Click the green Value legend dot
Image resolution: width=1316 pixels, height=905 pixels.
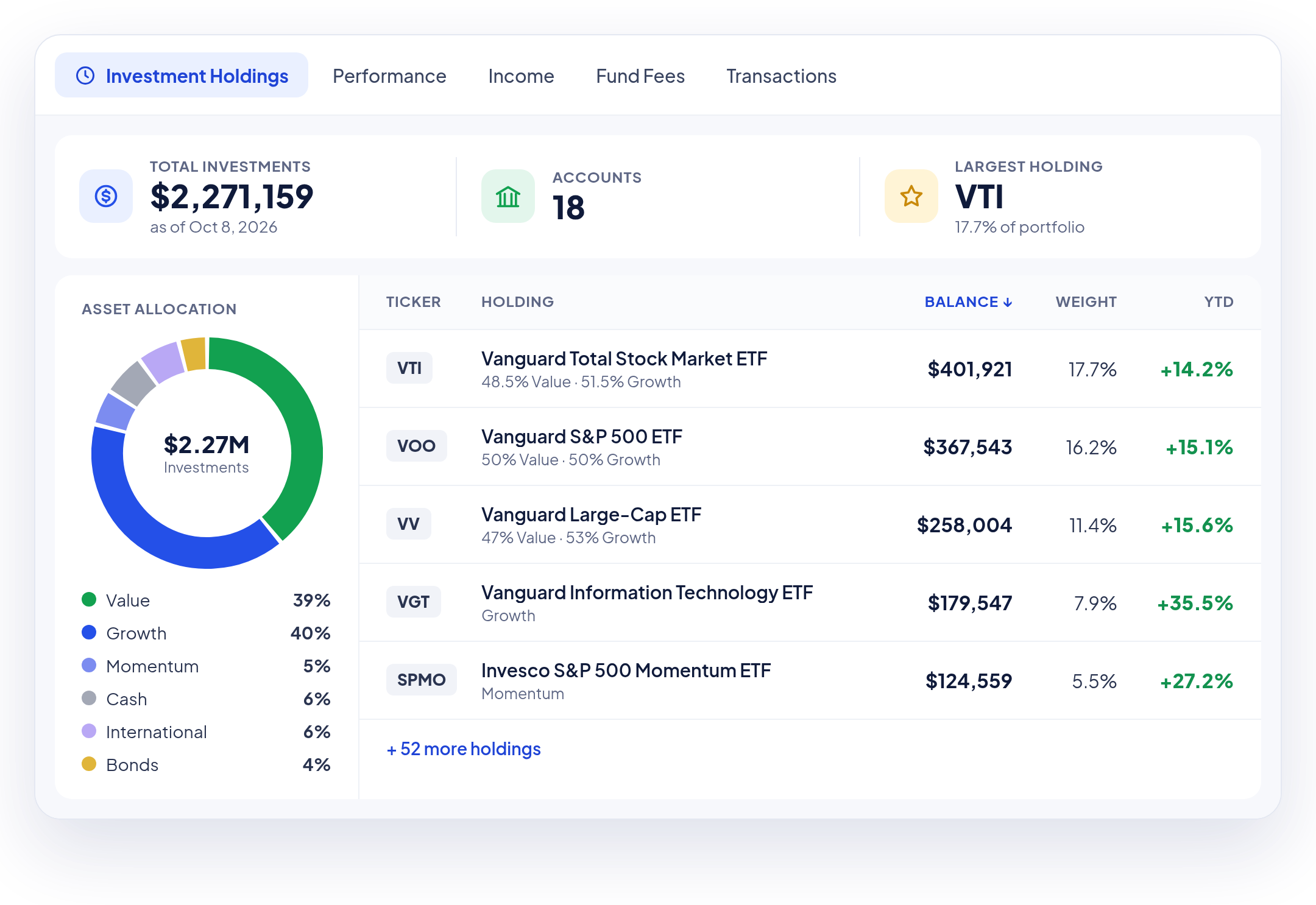pos(89,599)
